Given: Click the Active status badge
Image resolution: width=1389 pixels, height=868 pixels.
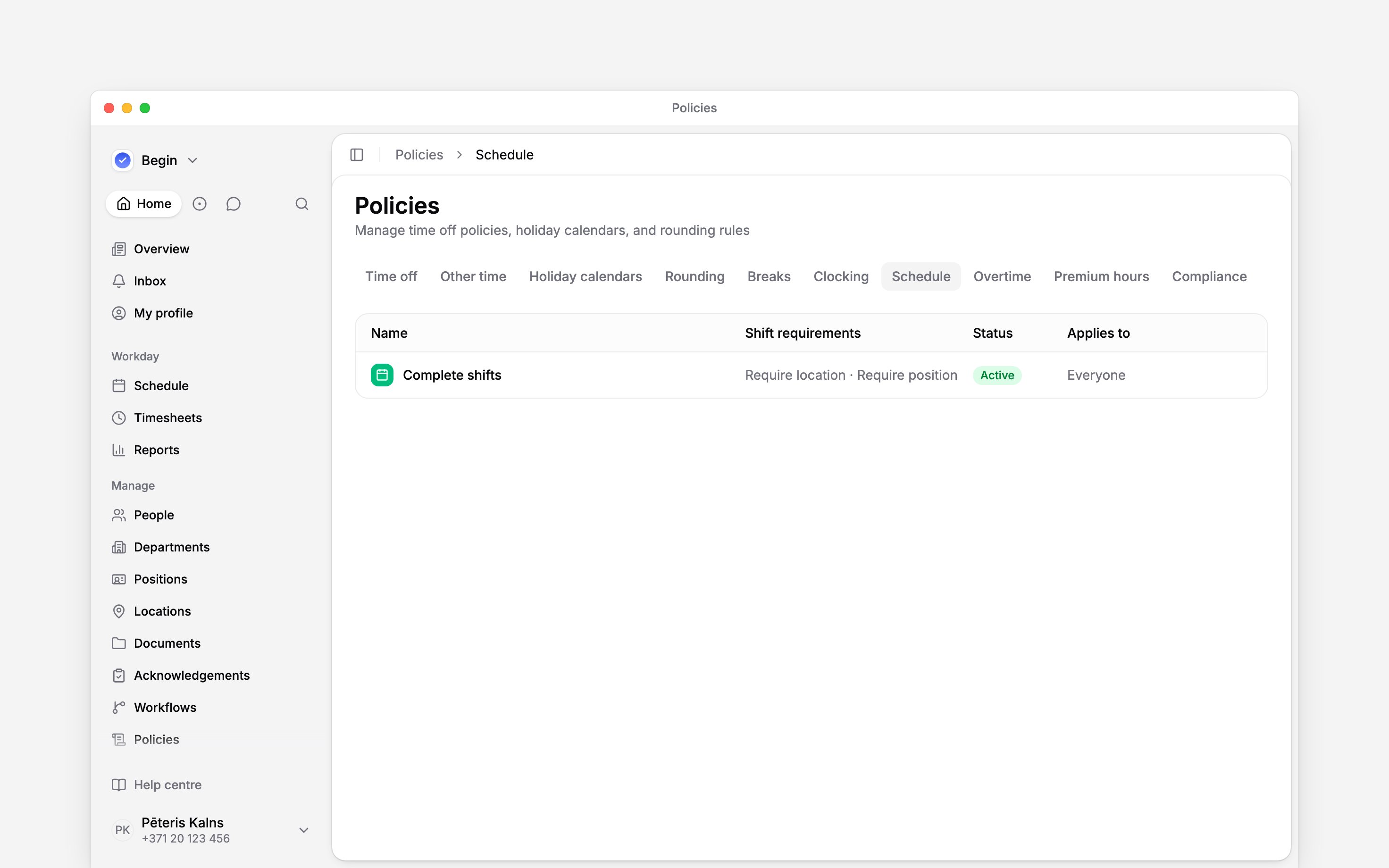Looking at the screenshot, I should point(997,375).
